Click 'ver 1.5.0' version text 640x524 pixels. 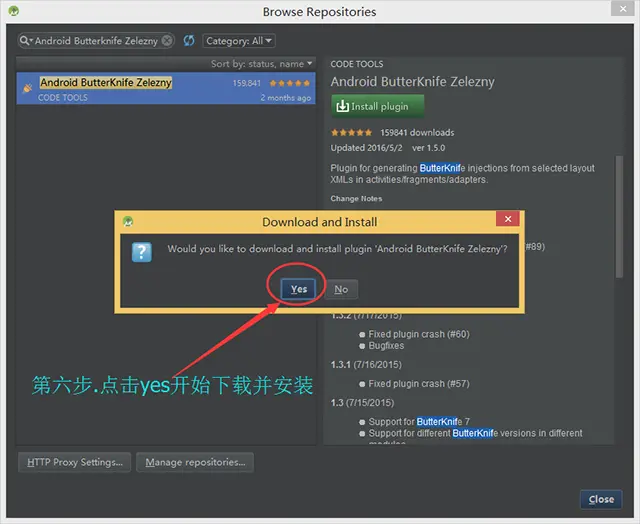(x=429, y=148)
